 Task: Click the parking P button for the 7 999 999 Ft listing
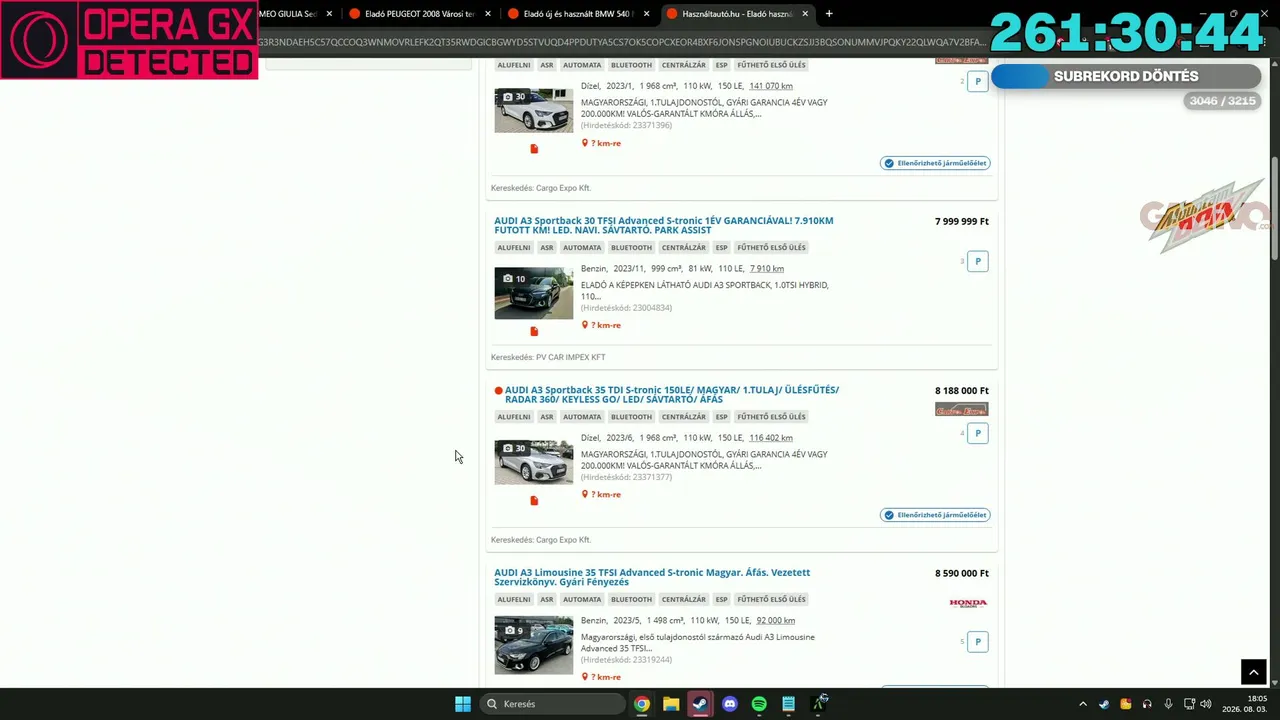coord(978,261)
